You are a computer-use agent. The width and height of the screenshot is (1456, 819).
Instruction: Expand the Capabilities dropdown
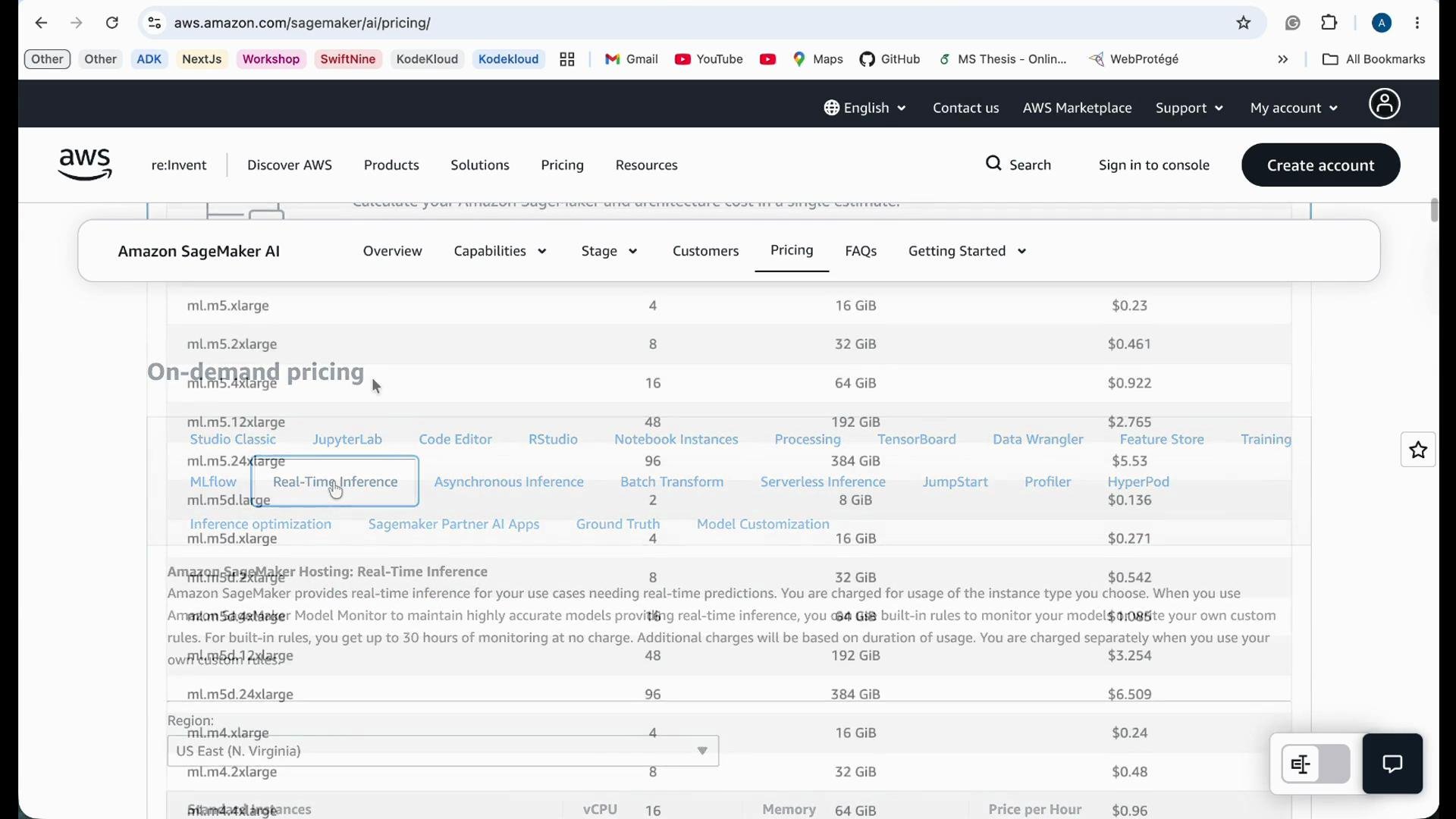500,252
